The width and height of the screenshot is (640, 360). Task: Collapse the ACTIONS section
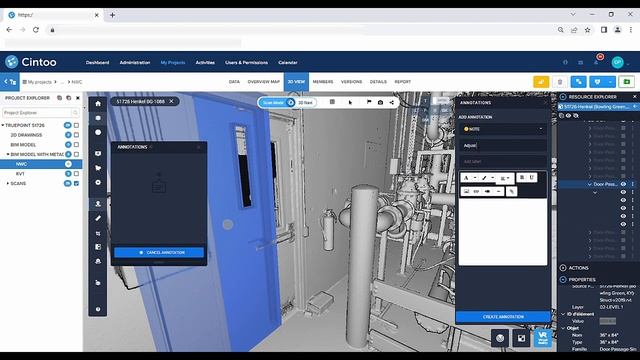[x=563, y=268]
